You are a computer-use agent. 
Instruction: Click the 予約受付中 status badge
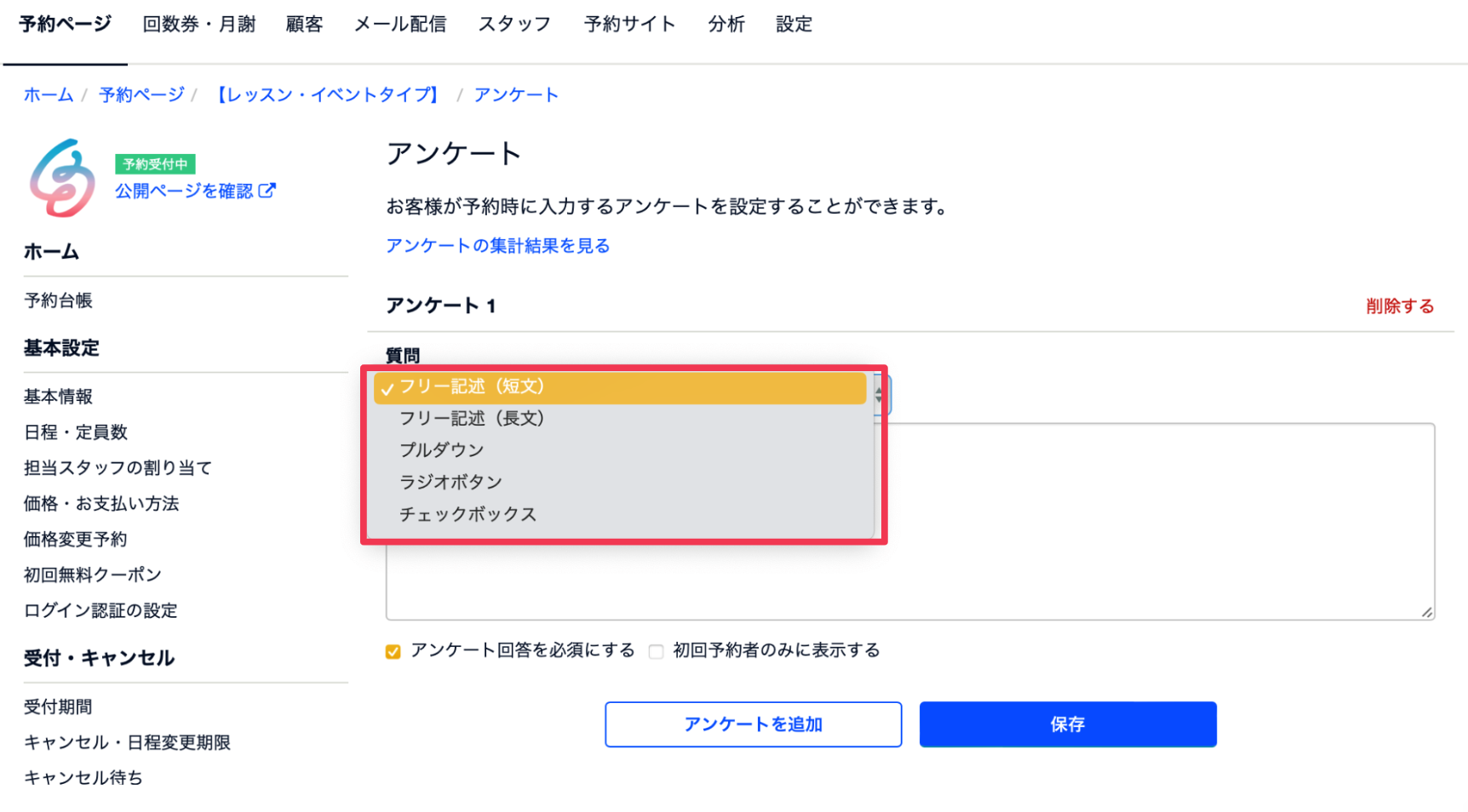point(155,164)
